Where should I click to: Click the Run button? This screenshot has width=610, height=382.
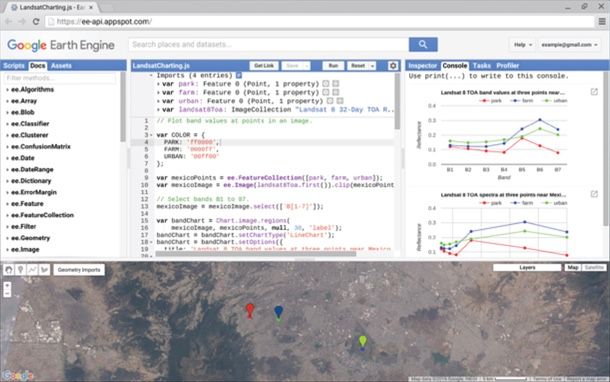(x=333, y=66)
